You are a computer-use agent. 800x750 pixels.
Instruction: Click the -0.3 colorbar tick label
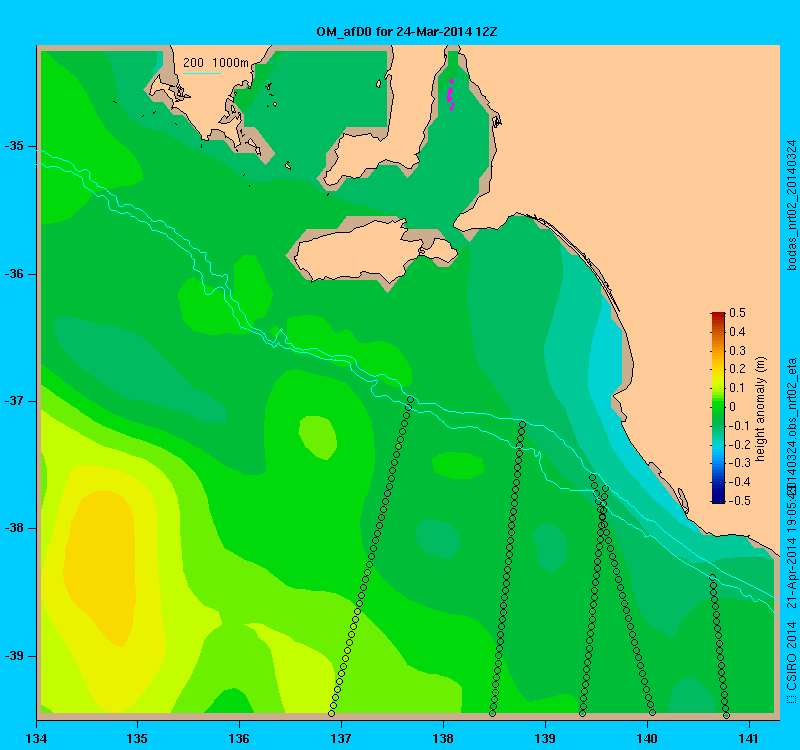(x=739, y=463)
